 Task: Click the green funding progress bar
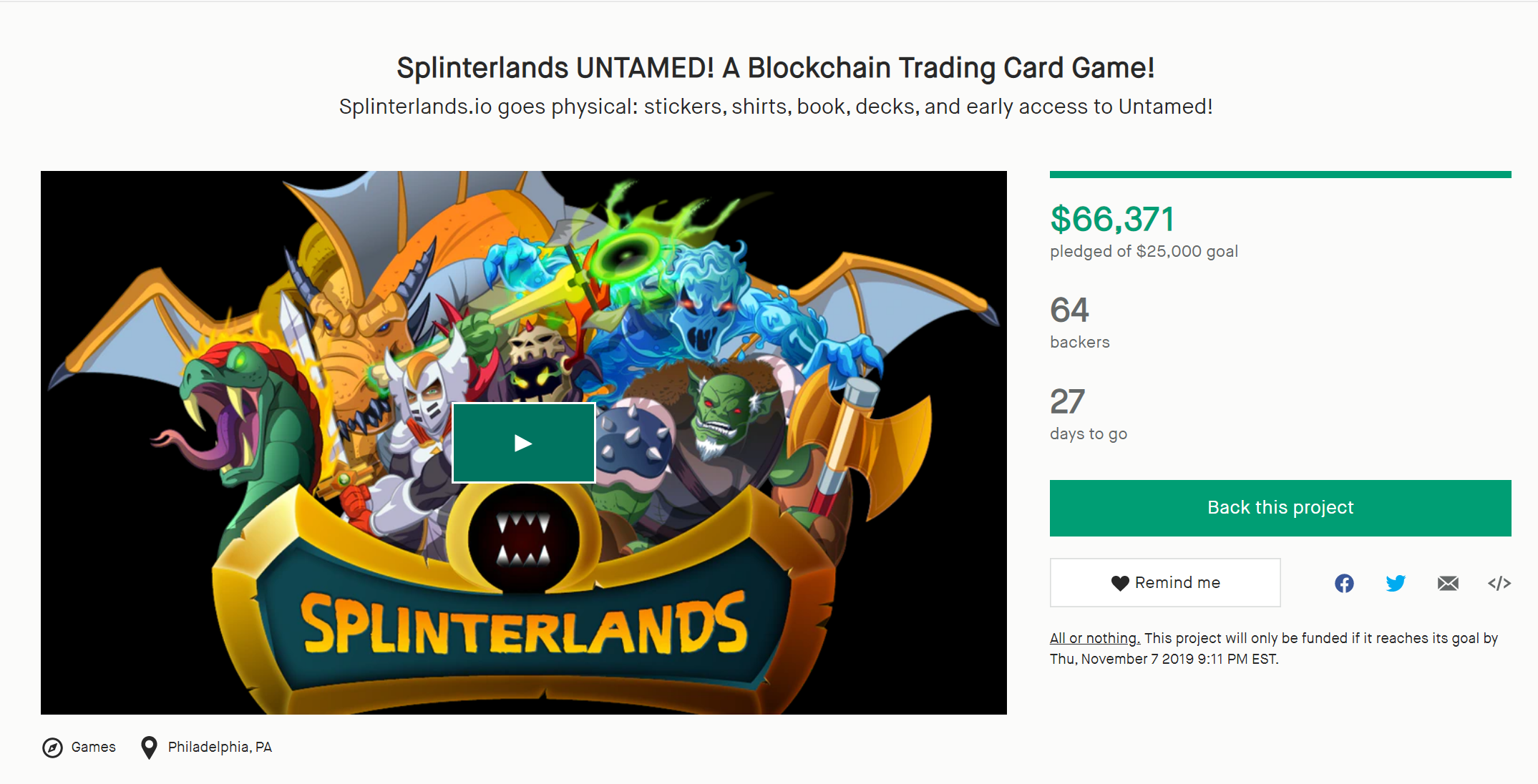pyautogui.click(x=1280, y=175)
